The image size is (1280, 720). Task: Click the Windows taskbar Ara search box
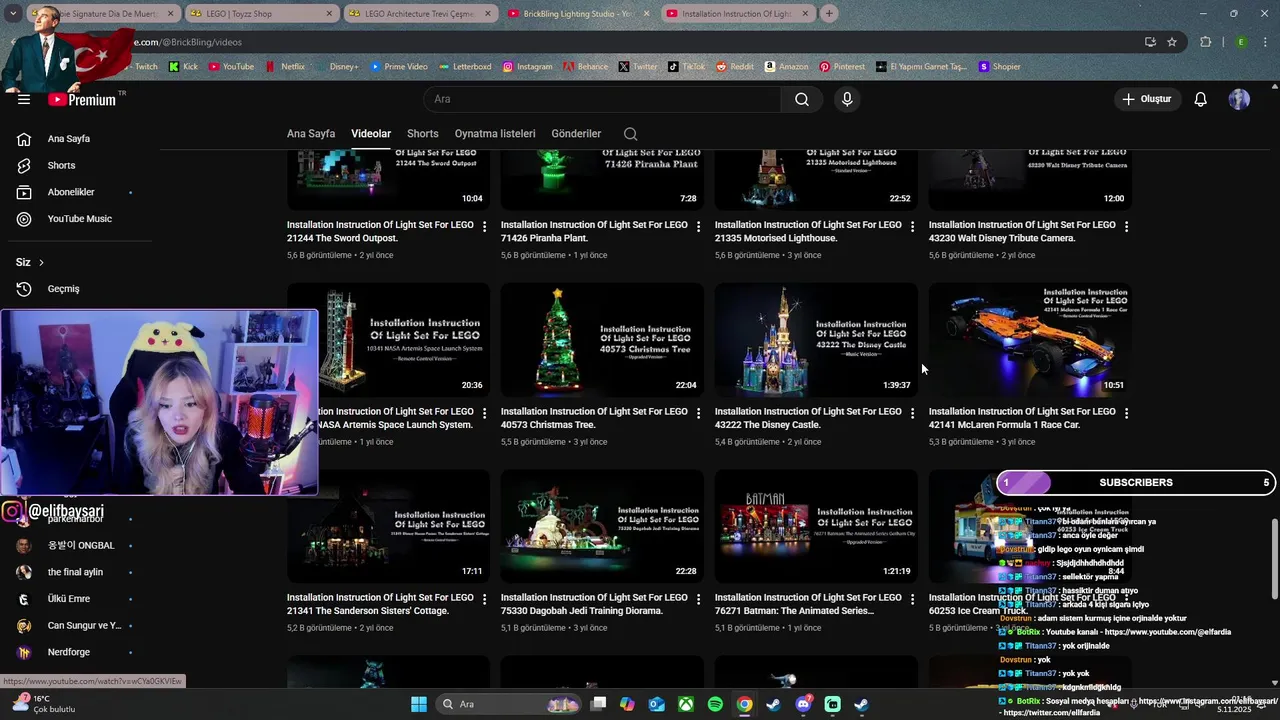510,704
